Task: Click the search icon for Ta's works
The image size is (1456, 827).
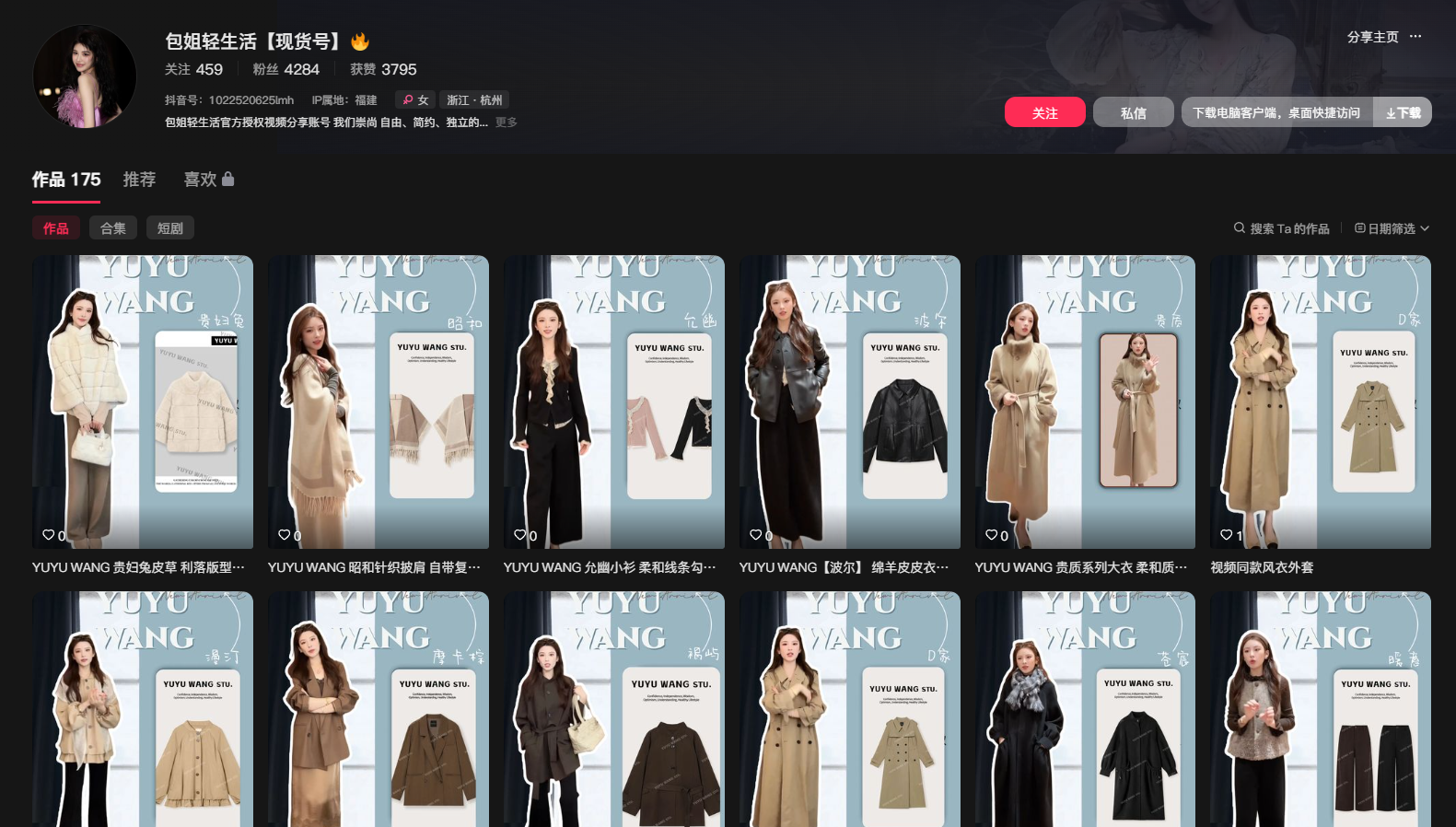Action: (x=1240, y=227)
